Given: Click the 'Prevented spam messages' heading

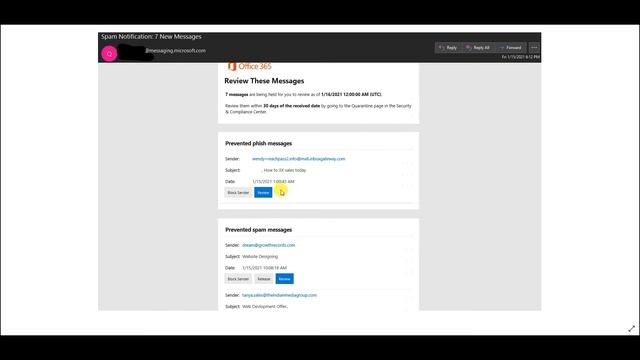Looking at the screenshot, I should [x=258, y=230].
